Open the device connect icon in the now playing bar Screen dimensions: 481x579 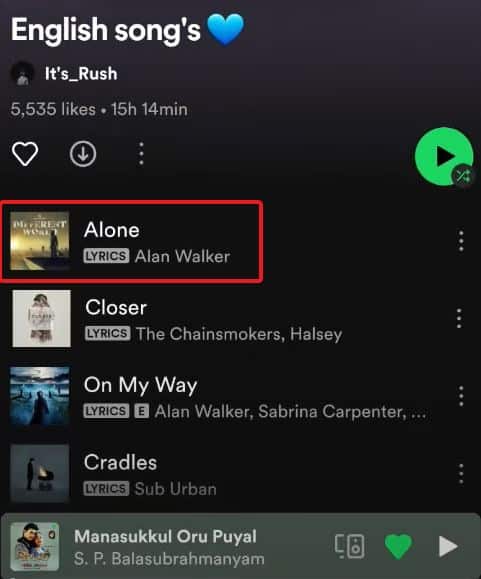click(350, 546)
